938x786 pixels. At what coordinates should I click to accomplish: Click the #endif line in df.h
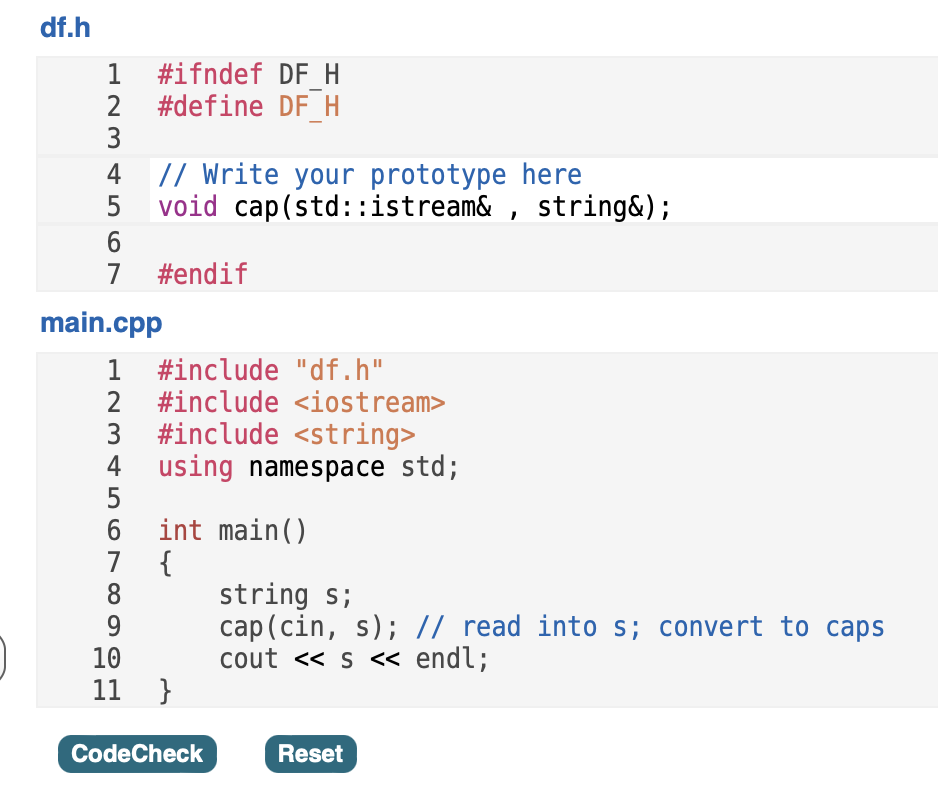click(202, 274)
